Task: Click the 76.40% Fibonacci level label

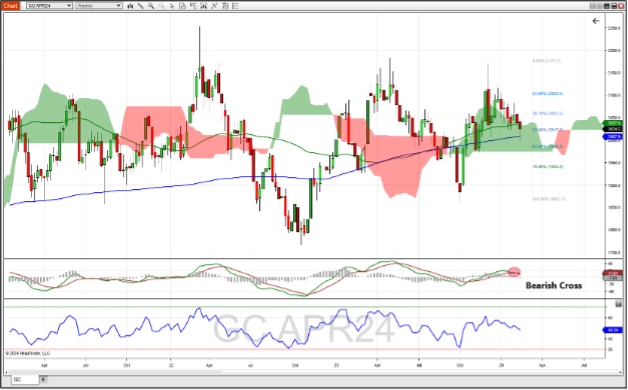Action: tap(547, 166)
